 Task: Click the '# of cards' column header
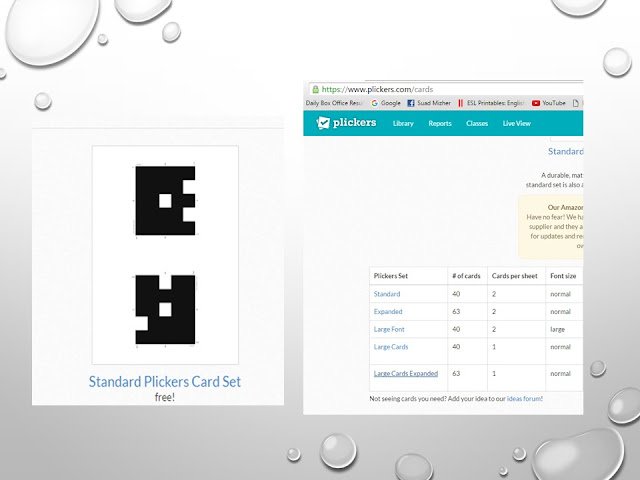point(466,276)
